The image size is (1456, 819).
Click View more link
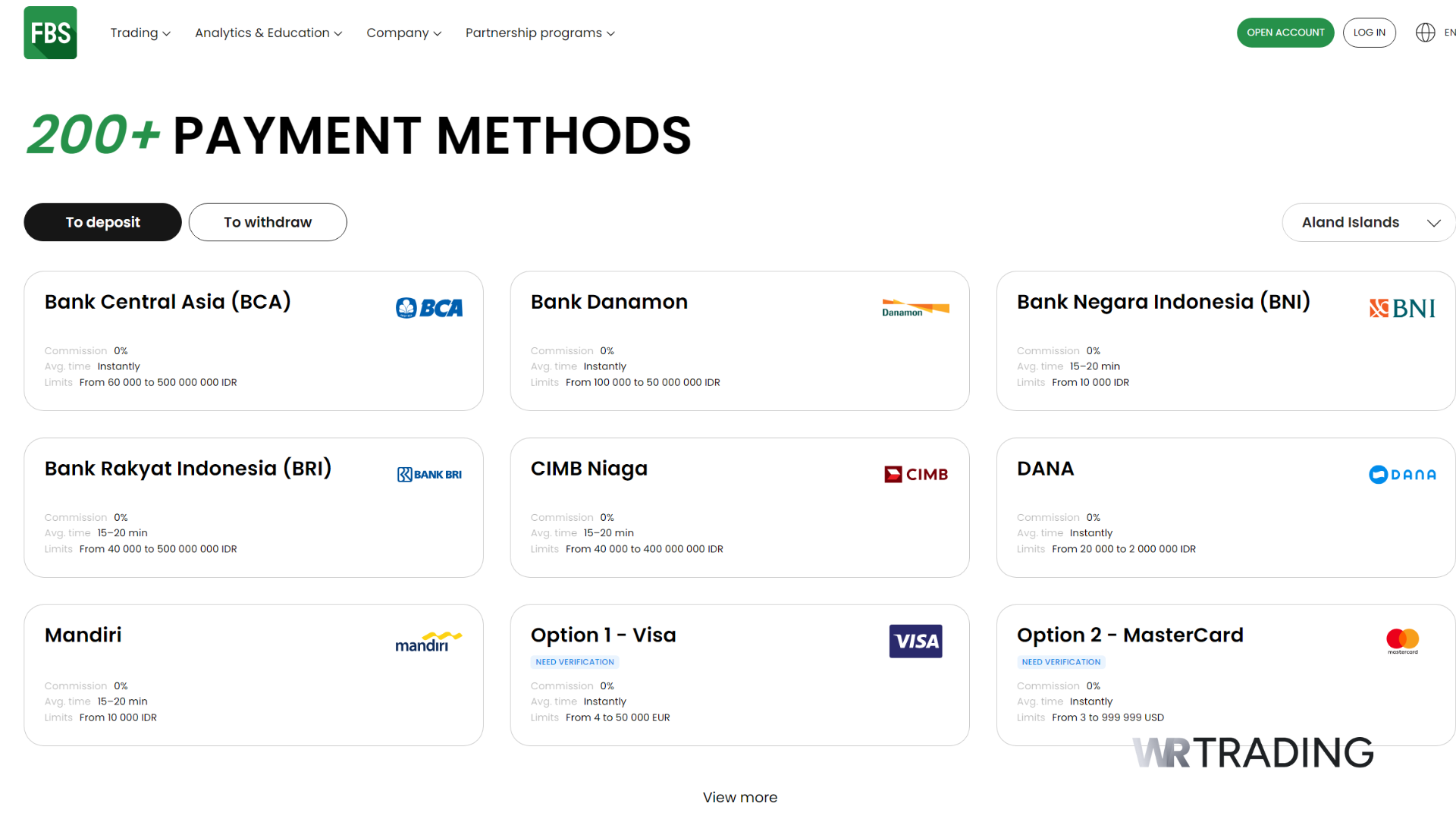coord(740,797)
